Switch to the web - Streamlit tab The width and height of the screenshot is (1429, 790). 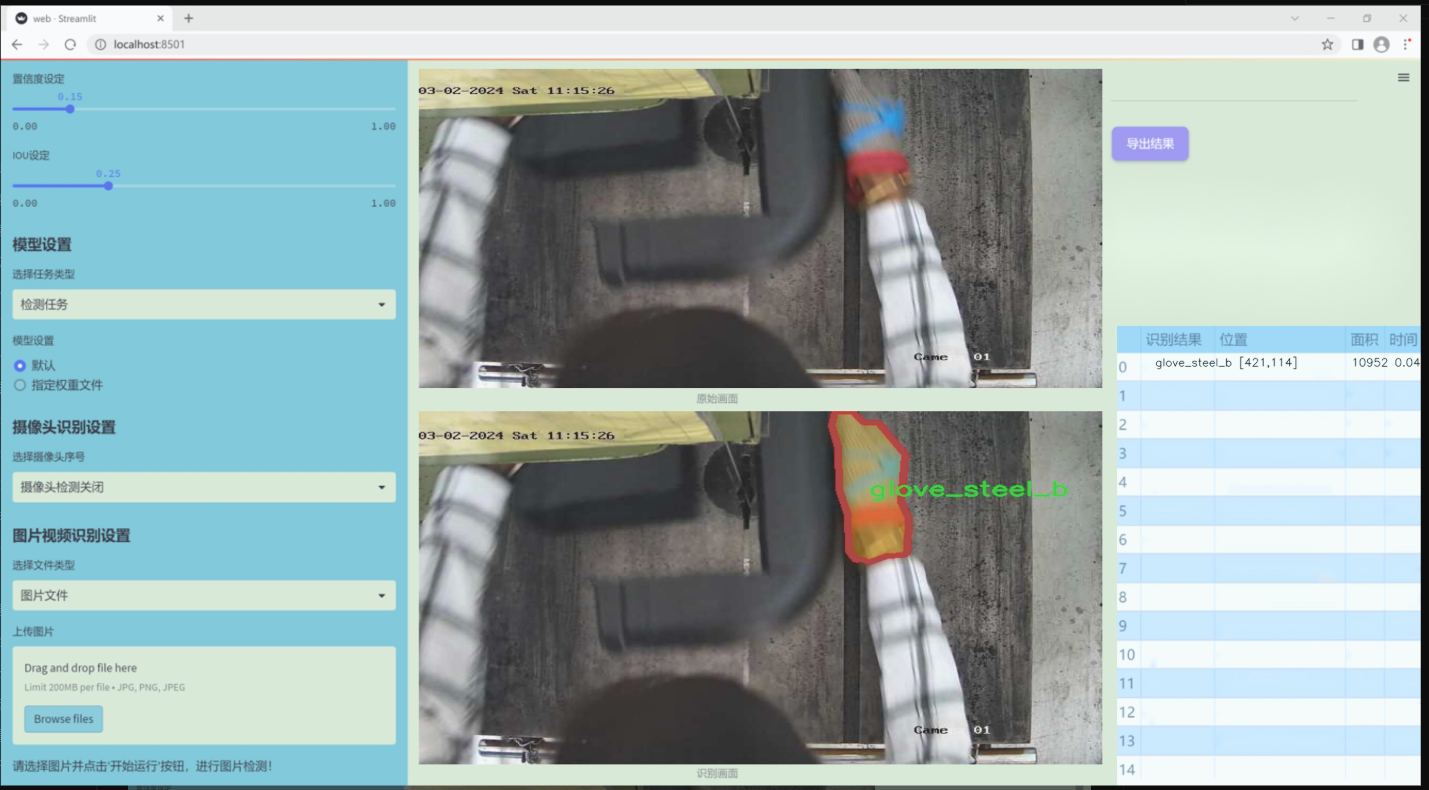click(90, 18)
